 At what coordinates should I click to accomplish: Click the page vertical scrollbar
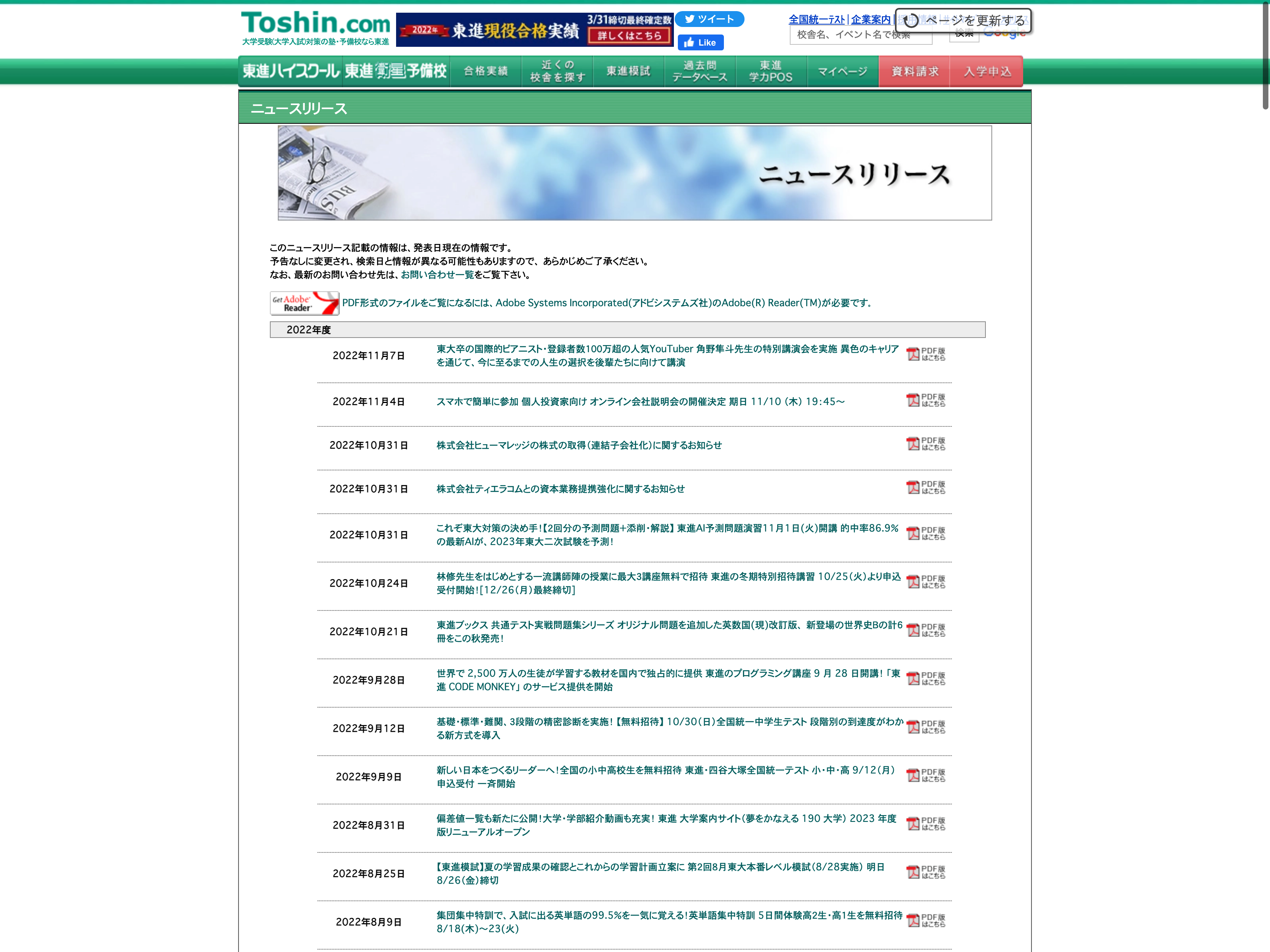[1265, 54]
